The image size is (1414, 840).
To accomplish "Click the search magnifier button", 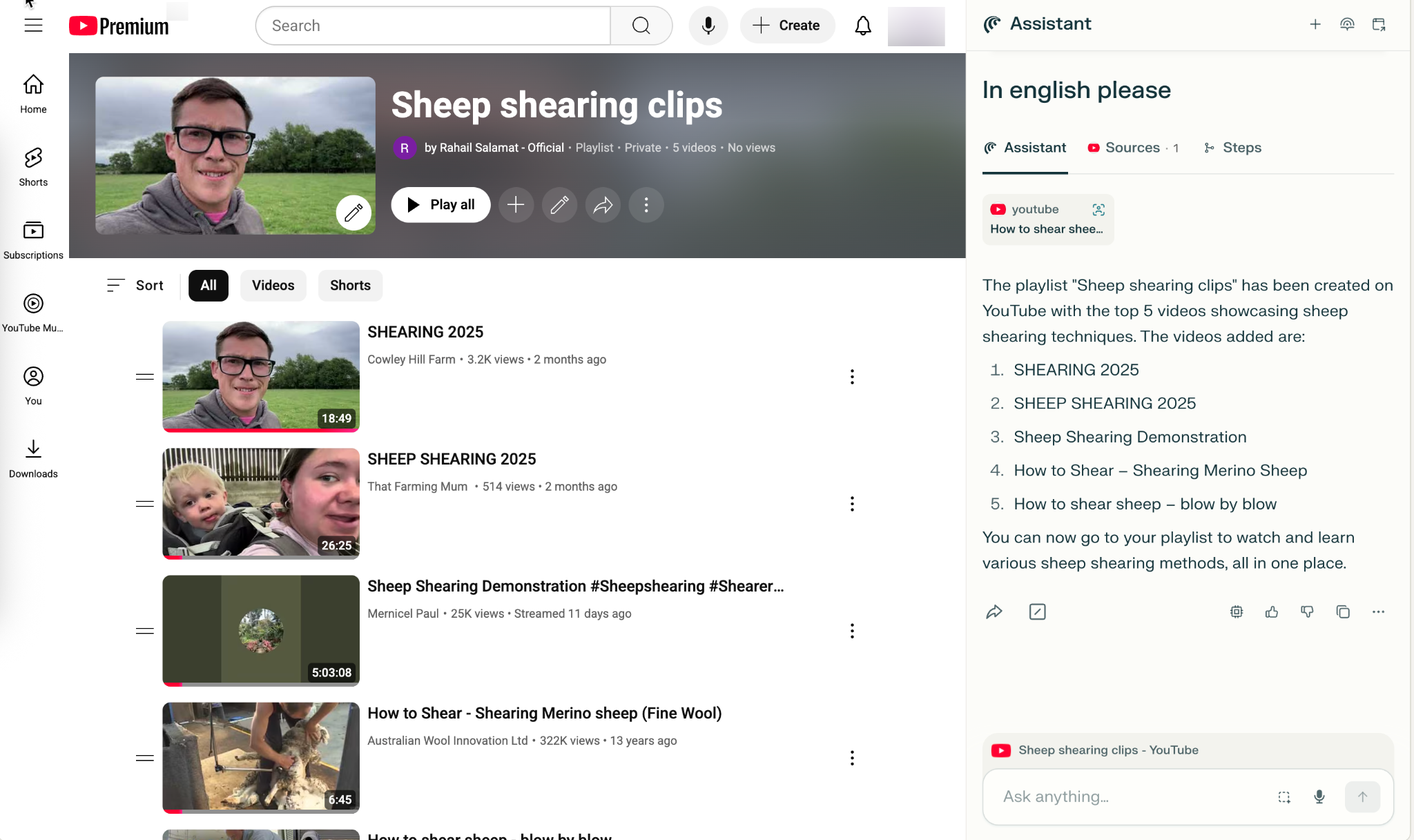I will pyautogui.click(x=641, y=26).
